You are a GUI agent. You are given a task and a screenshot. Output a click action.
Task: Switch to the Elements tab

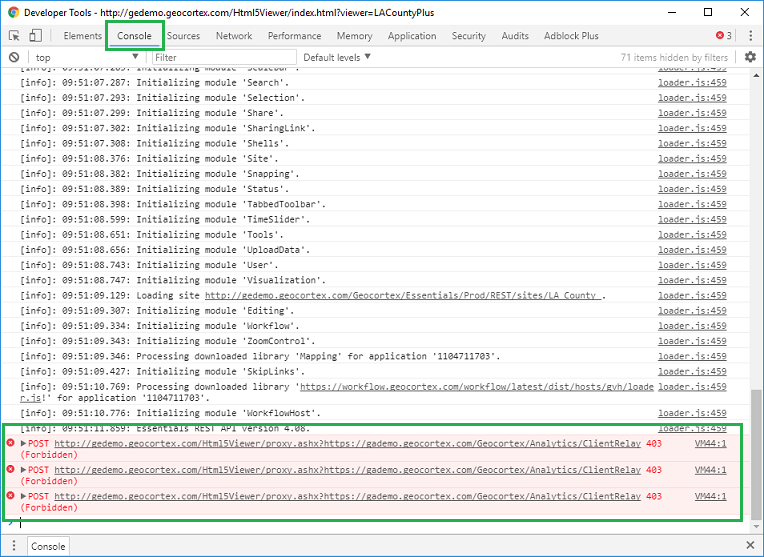pos(82,36)
